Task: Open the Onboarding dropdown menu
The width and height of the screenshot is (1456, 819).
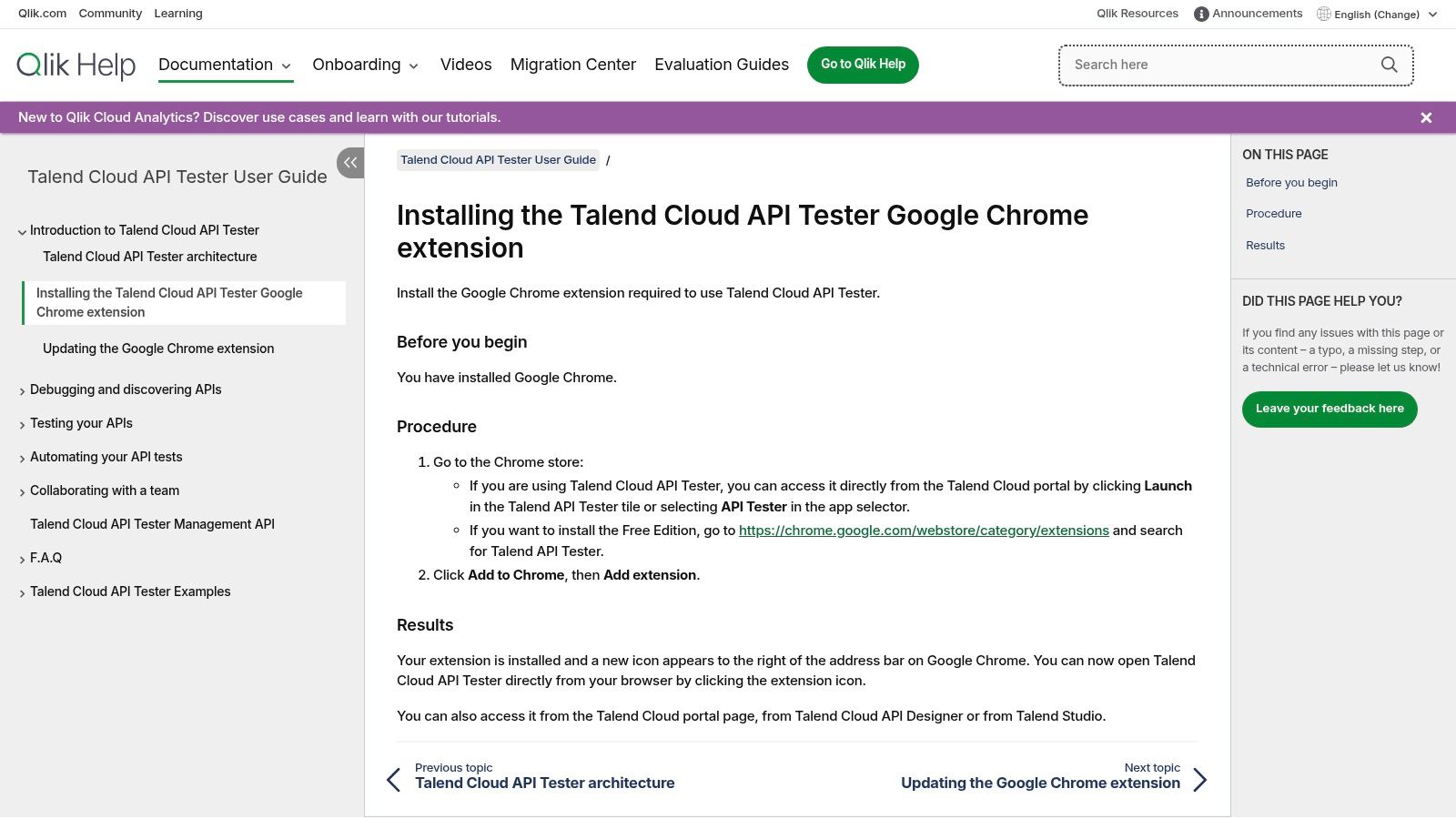Action: [x=365, y=65]
